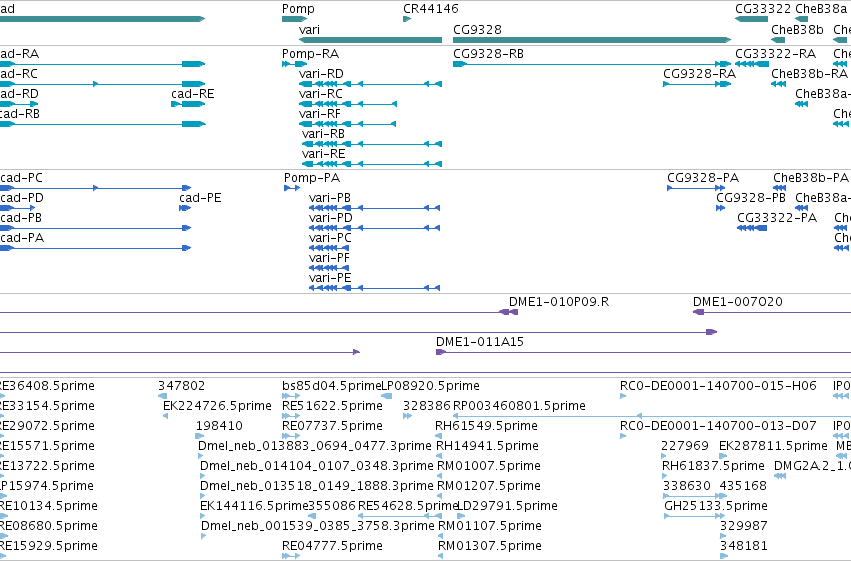The width and height of the screenshot is (851, 561).
Task: Open EST bs85d04.5prime
Action: [332, 386]
